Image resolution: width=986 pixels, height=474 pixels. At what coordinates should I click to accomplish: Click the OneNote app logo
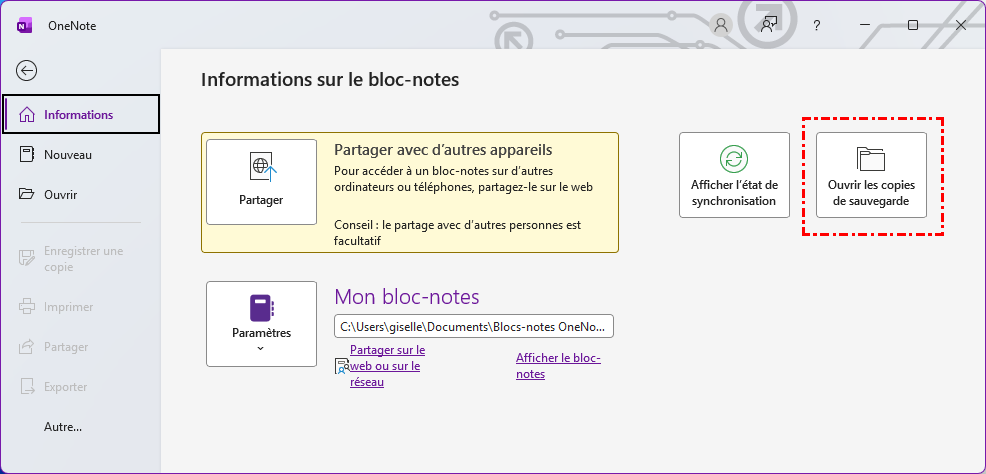[x=25, y=25]
